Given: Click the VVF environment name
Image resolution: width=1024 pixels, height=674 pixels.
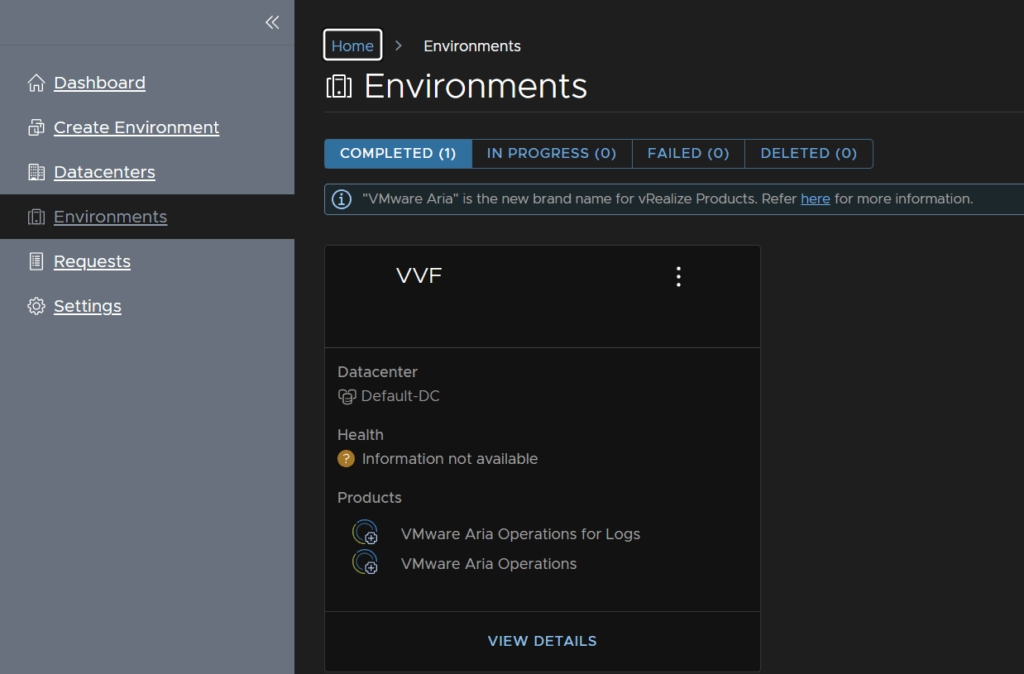Looking at the screenshot, I should click(419, 276).
